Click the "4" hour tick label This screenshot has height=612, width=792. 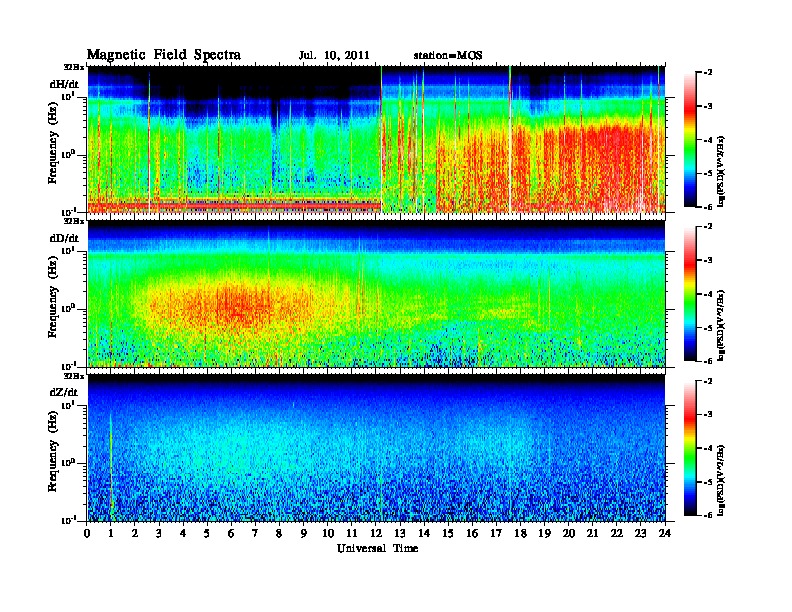pyautogui.click(x=183, y=533)
